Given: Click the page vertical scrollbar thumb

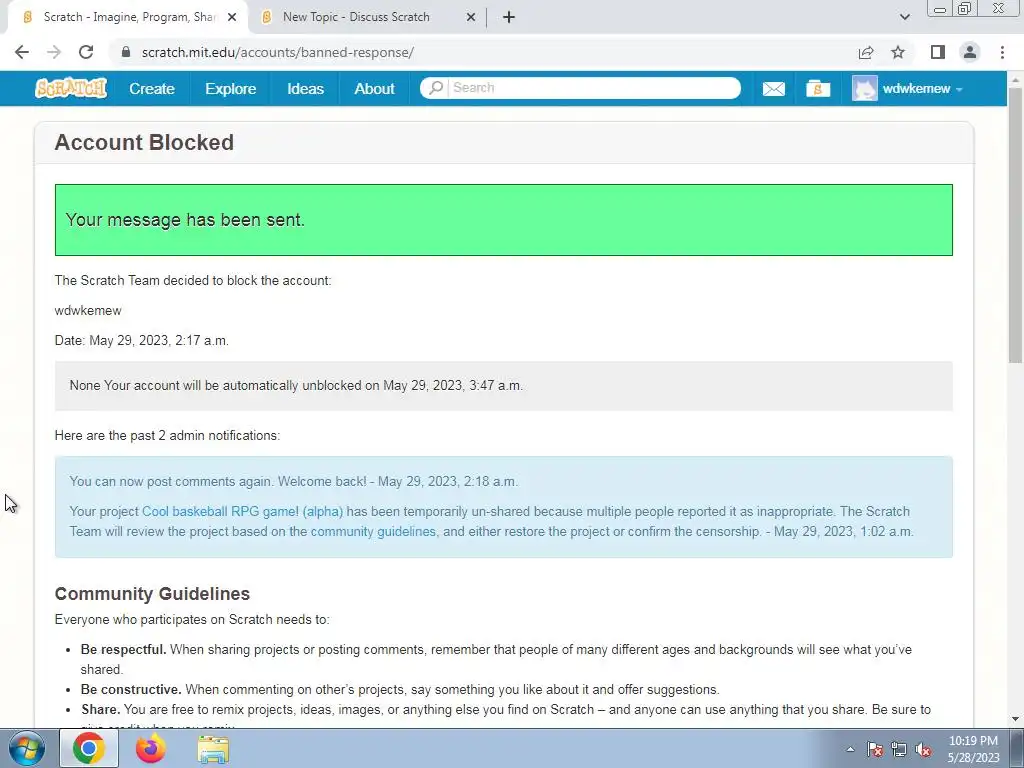Looking at the screenshot, I should pyautogui.click(x=1015, y=224).
